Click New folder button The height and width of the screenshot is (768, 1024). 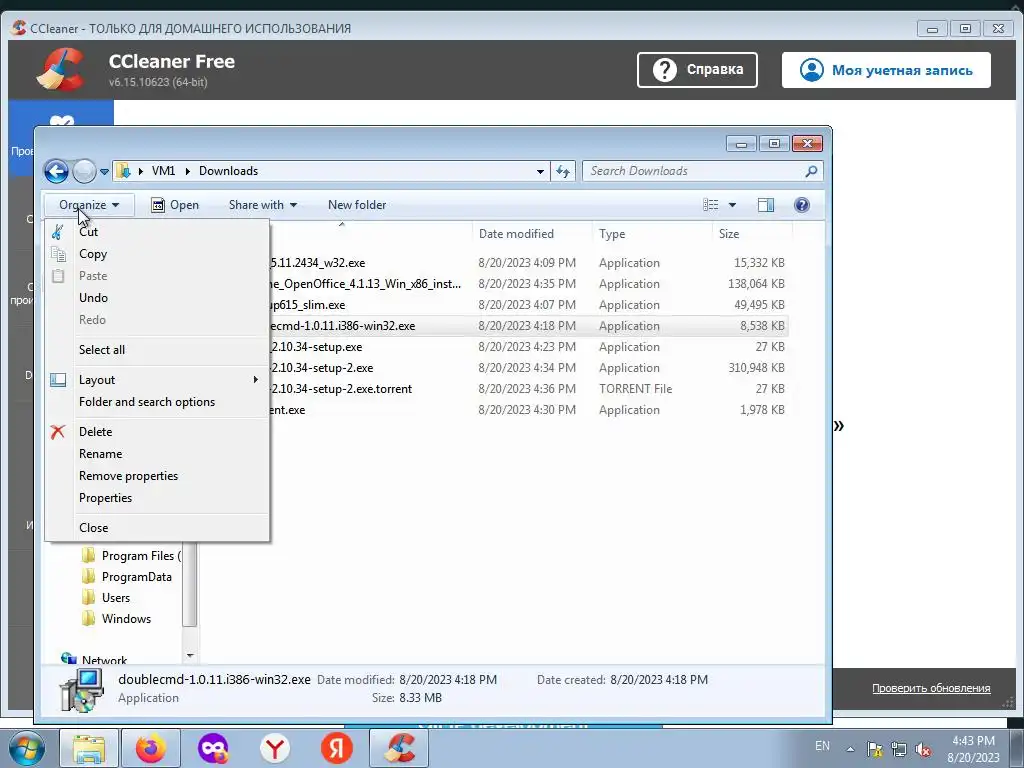[x=357, y=205]
